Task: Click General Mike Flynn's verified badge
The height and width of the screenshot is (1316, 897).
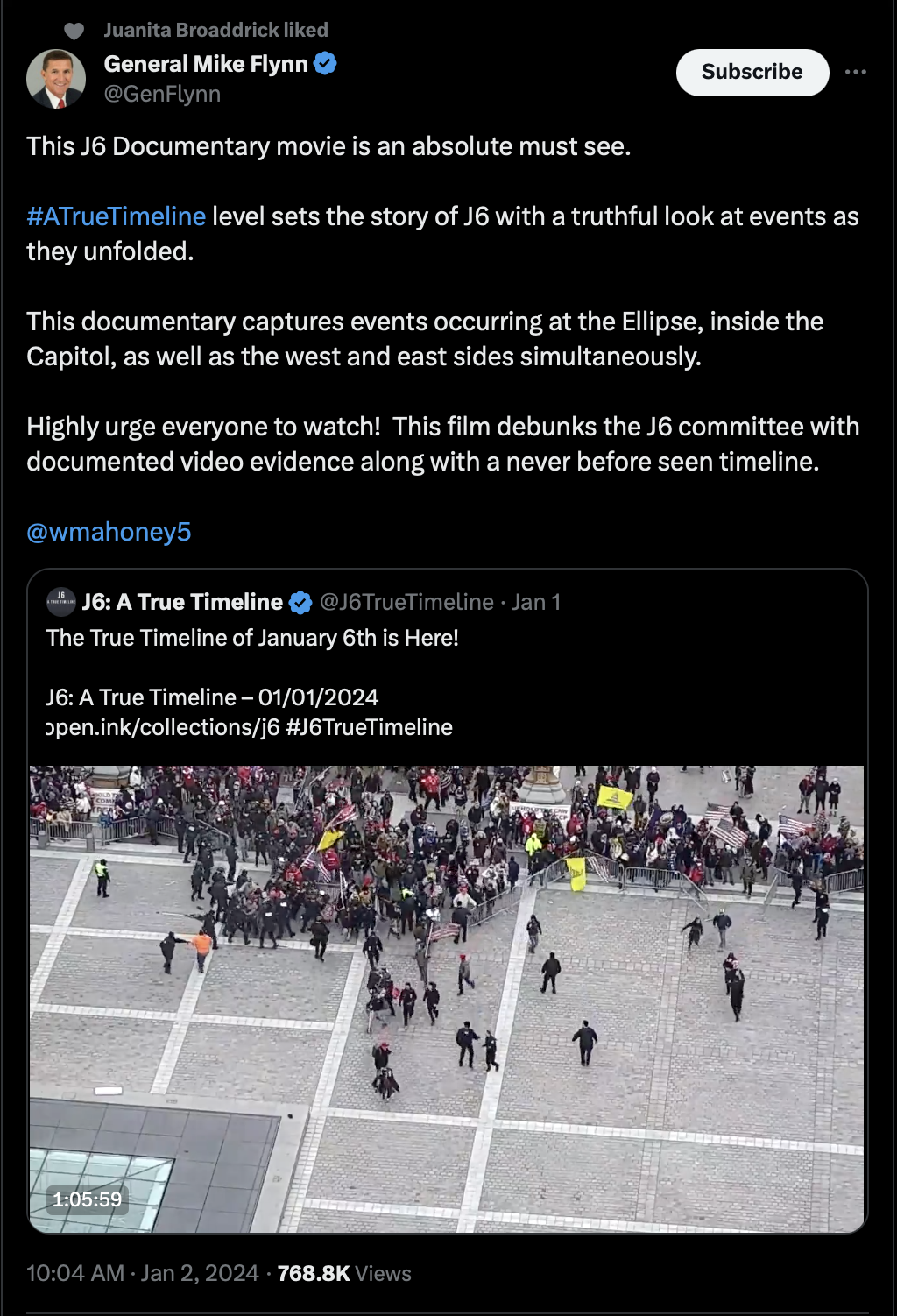Action: 326,64
